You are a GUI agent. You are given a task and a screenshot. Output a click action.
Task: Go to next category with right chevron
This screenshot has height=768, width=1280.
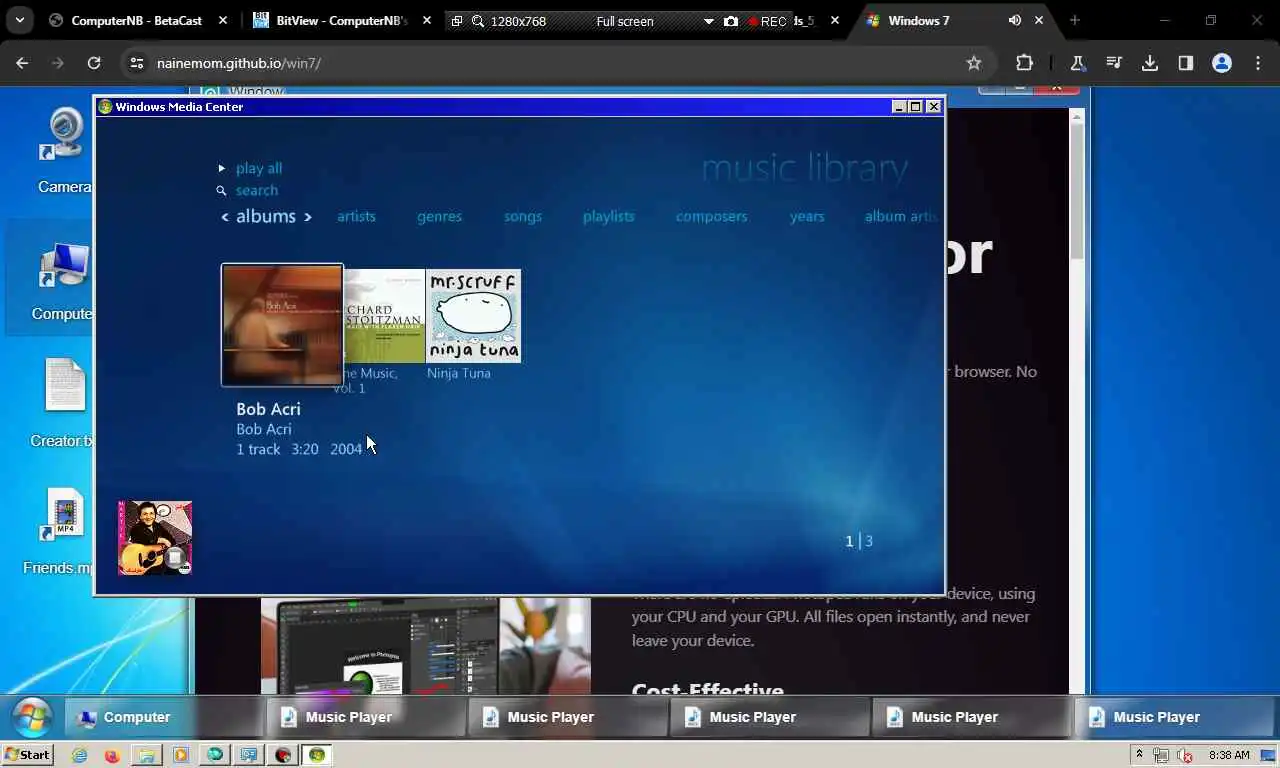click(x=308, y=217)
